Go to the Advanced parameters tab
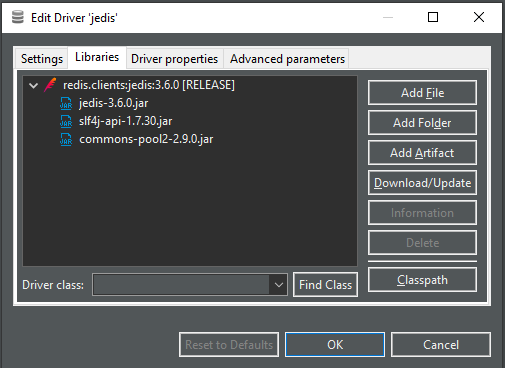The image size is (505, 368). tap(287, 59)
